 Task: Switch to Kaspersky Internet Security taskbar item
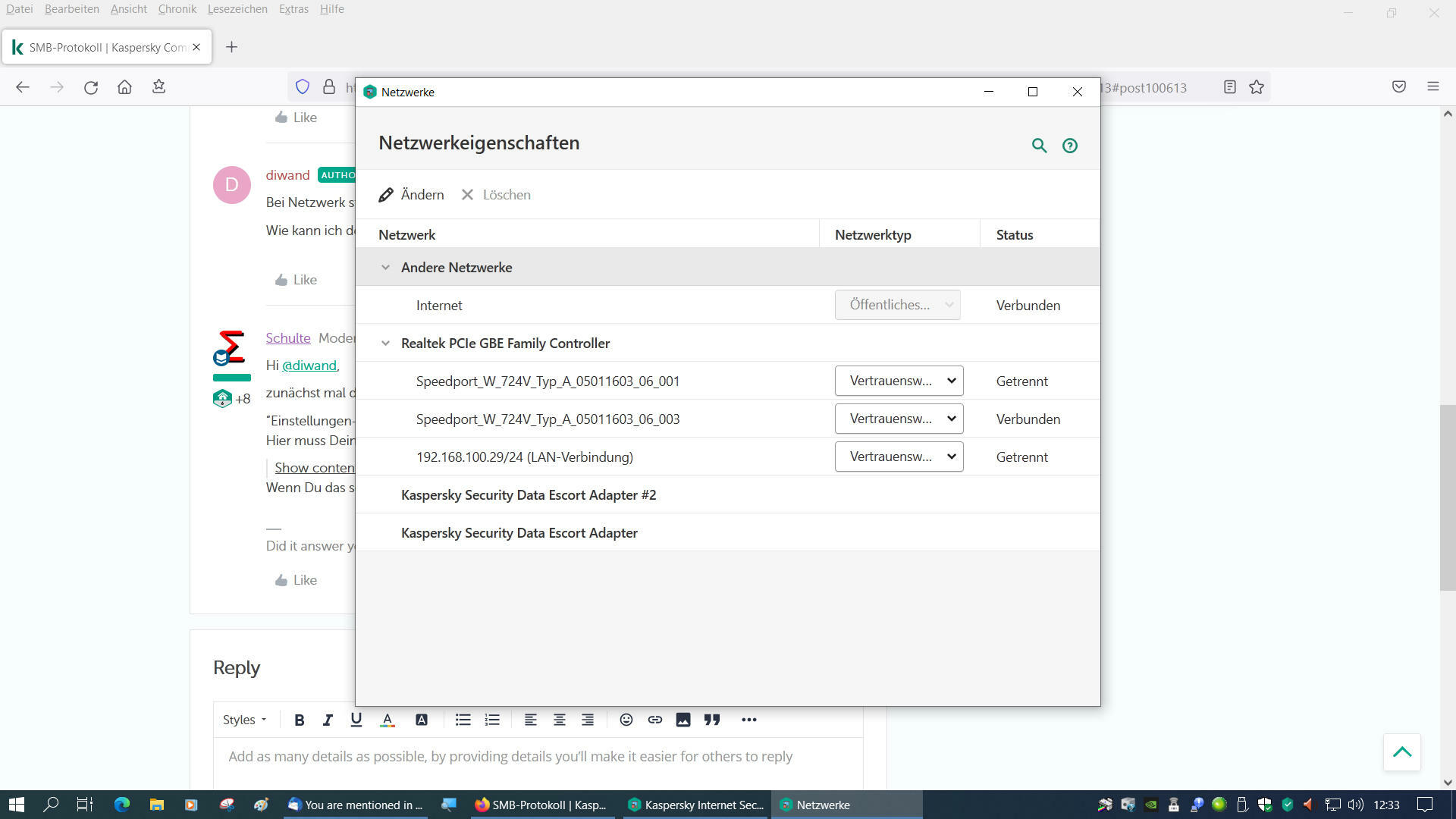696,805
